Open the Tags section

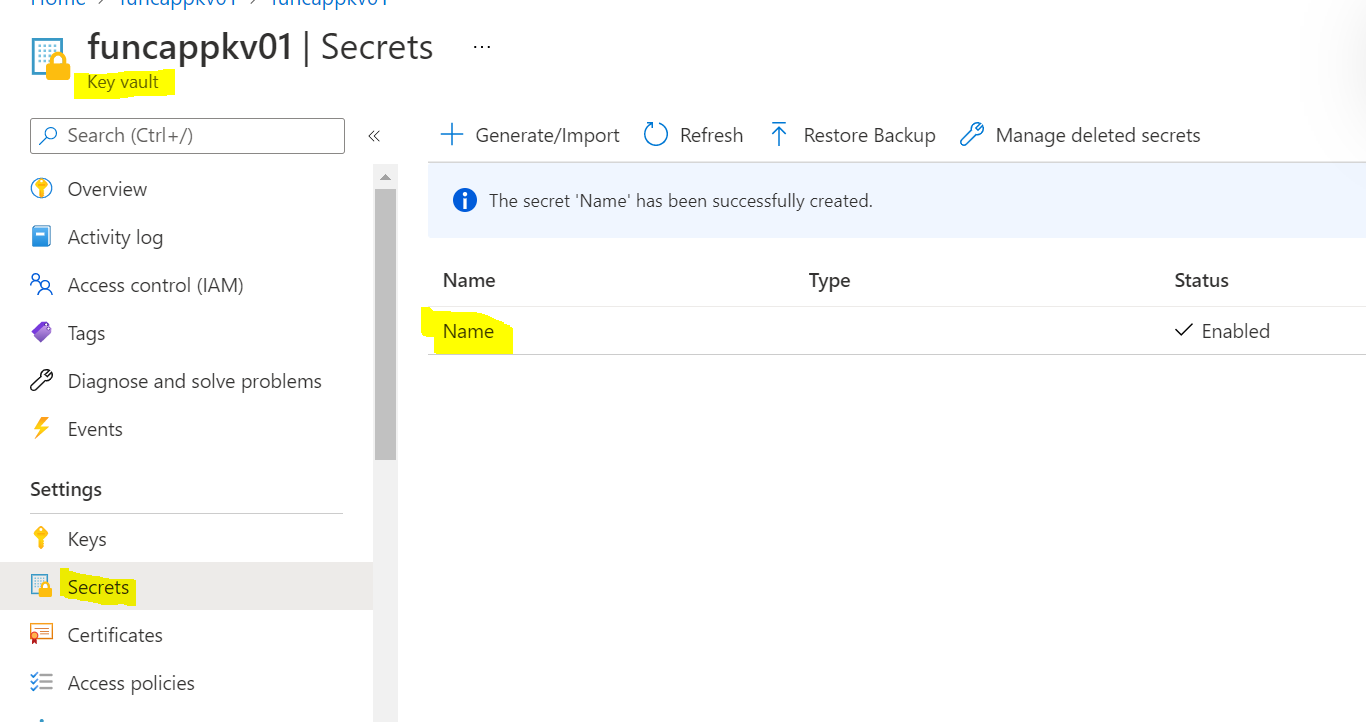[86, 333]
